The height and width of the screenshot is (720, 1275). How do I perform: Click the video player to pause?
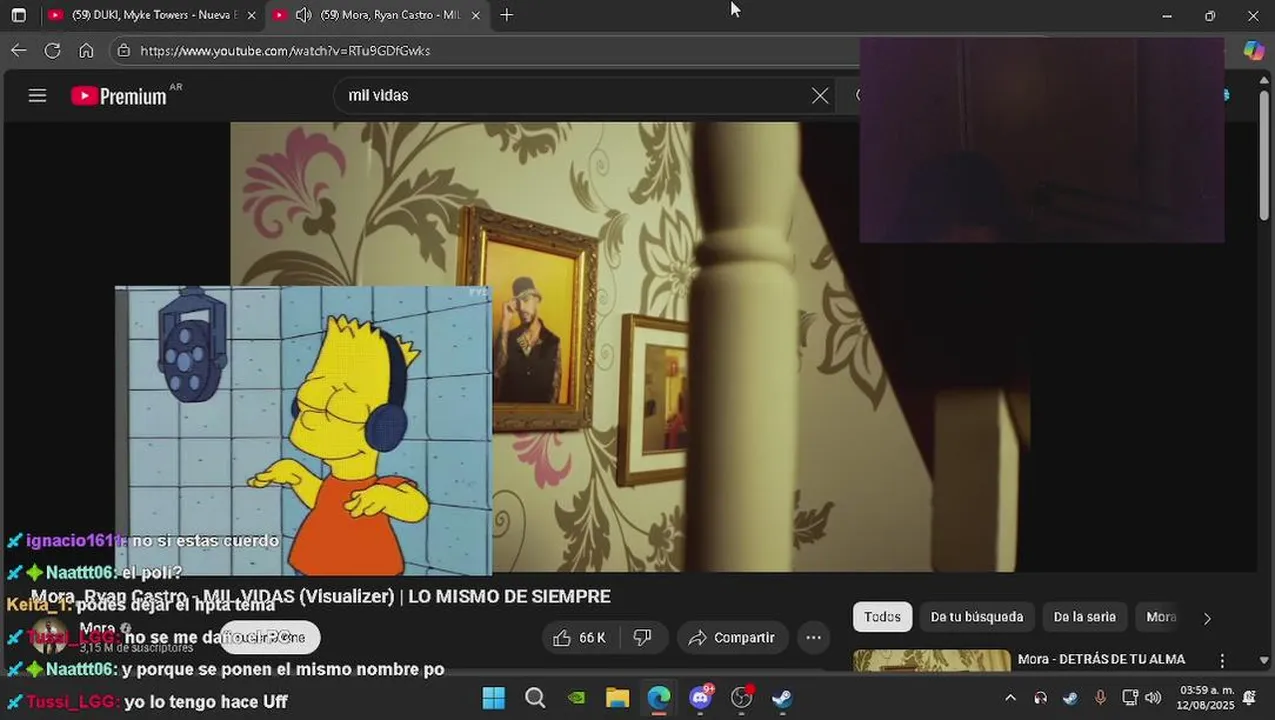click(630, 347)
